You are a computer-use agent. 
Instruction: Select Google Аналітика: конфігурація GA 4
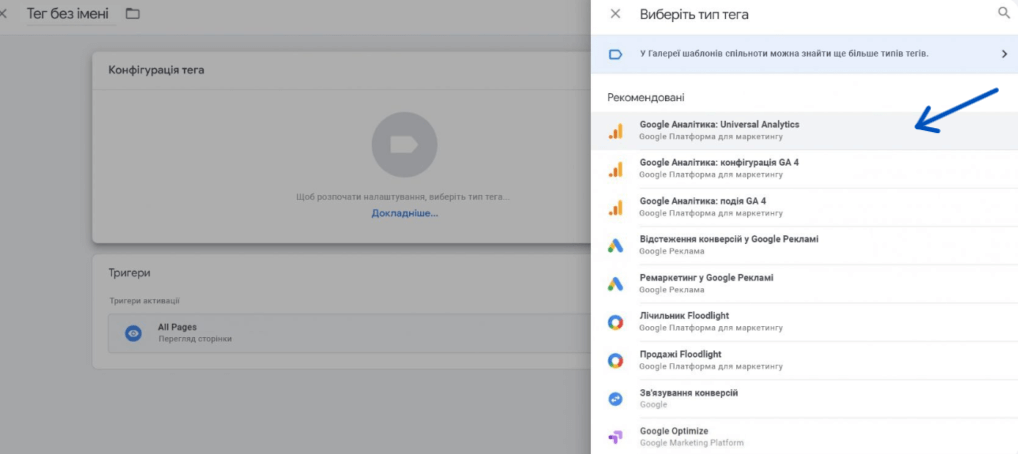click(x=804, y=169)
